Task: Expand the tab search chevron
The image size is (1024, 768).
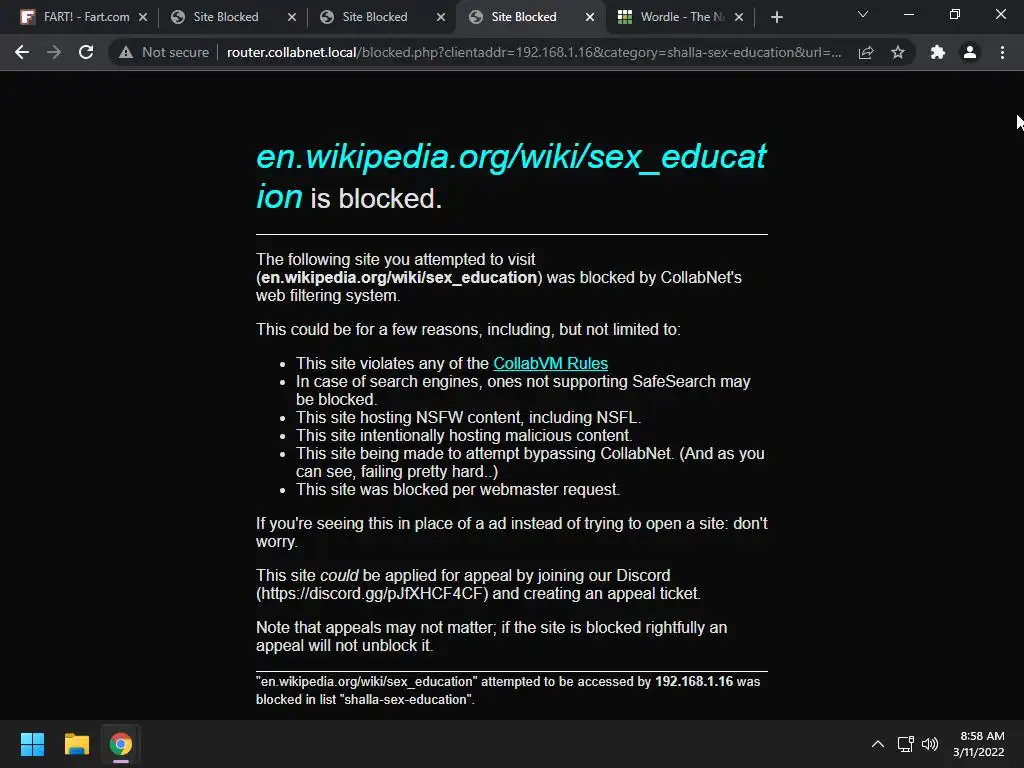Action: click(863, 14)
